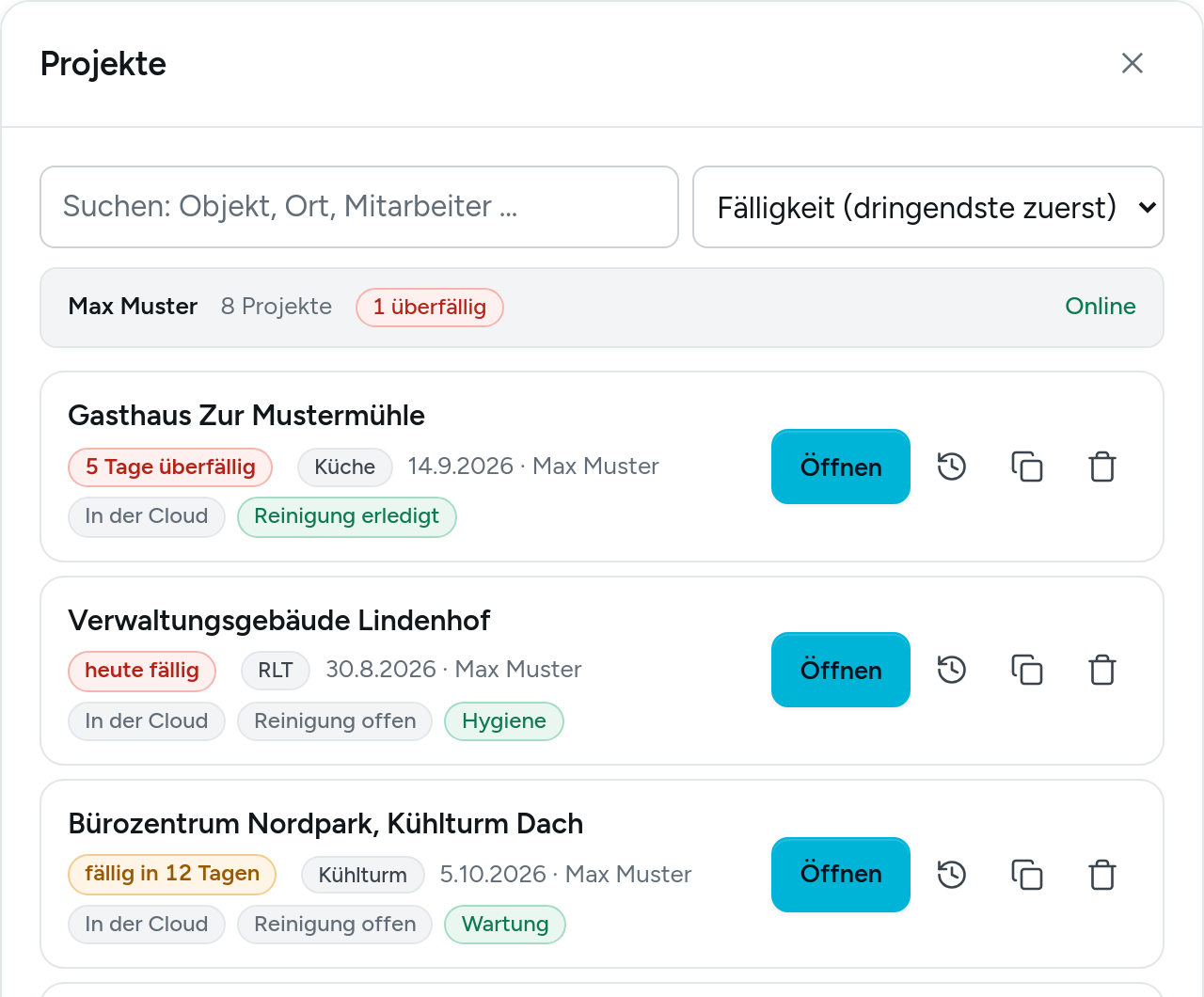
Task: Click the 'Küche' tag
Action: (x=345, y=467)
